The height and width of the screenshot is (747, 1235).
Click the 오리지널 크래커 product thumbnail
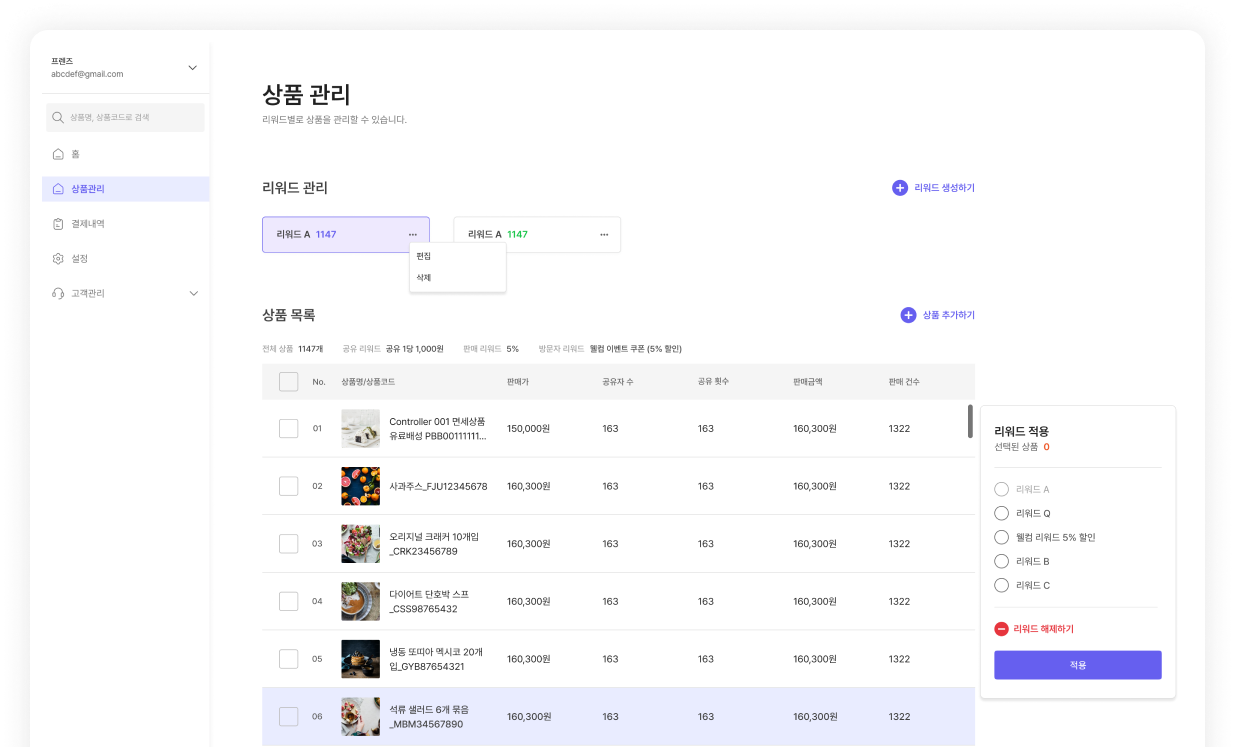pyautogui.click(x=360, y=544)
